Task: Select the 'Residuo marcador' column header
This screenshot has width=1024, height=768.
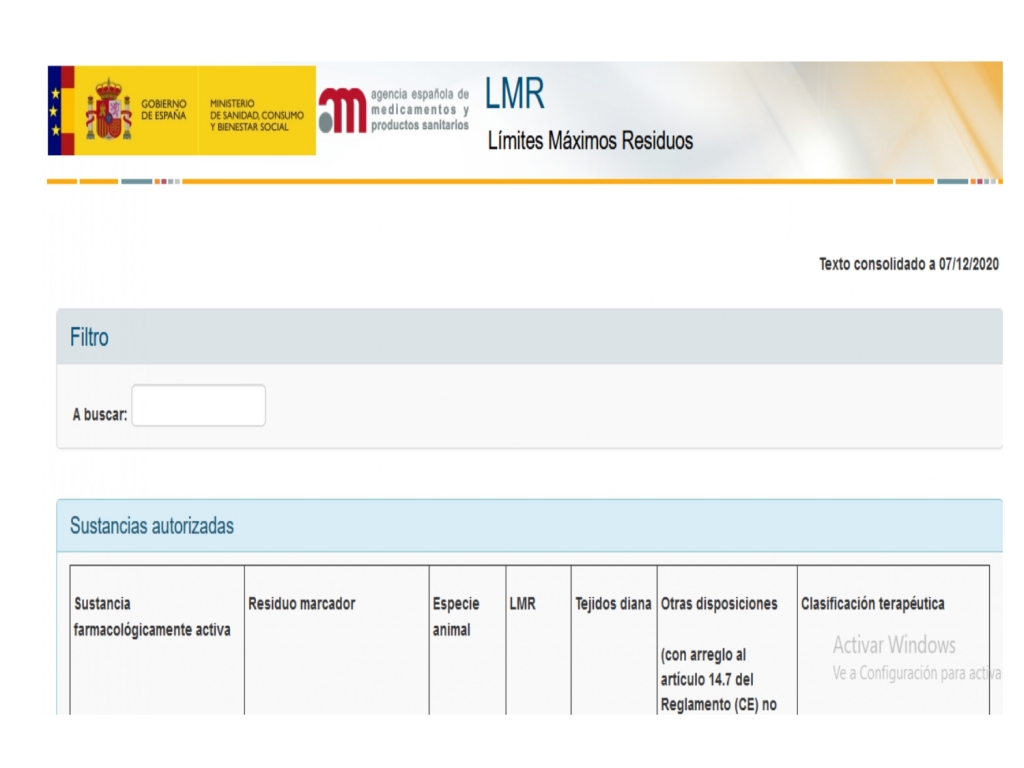Action: pos(301,604)
